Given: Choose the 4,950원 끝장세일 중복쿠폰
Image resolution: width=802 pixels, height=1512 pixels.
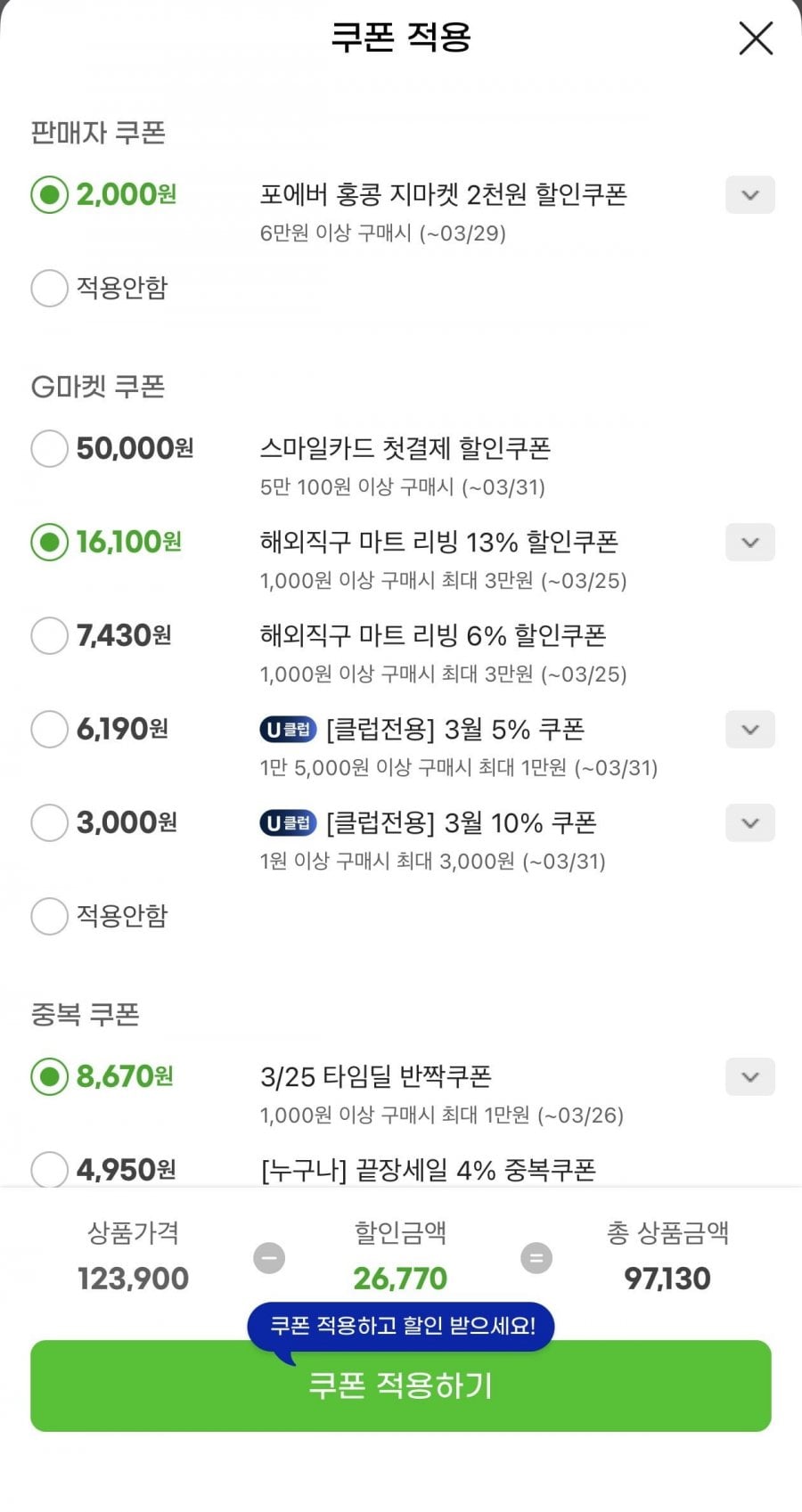Looking at the screenshot, I should [49, 1168].
